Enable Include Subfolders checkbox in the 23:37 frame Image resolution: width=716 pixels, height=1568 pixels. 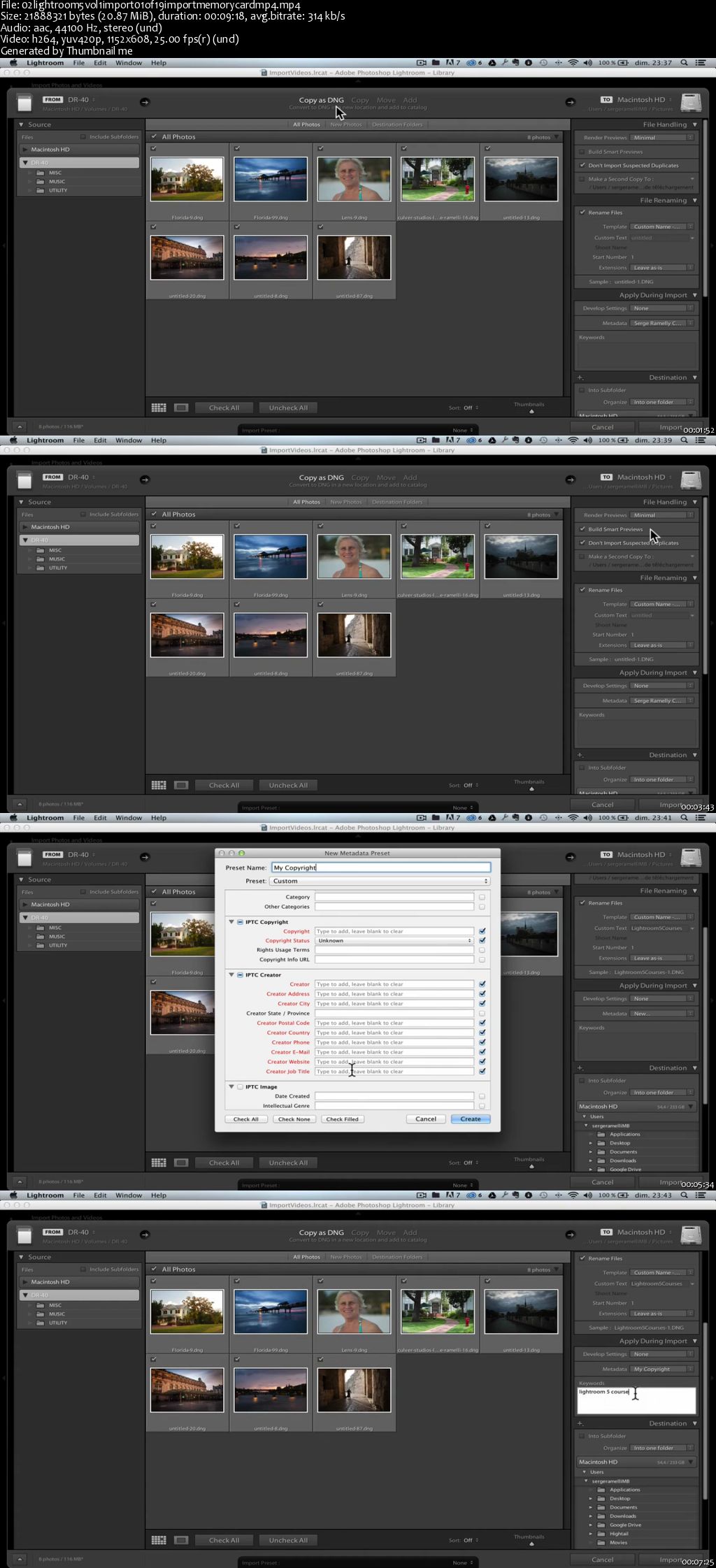(83, 137)
